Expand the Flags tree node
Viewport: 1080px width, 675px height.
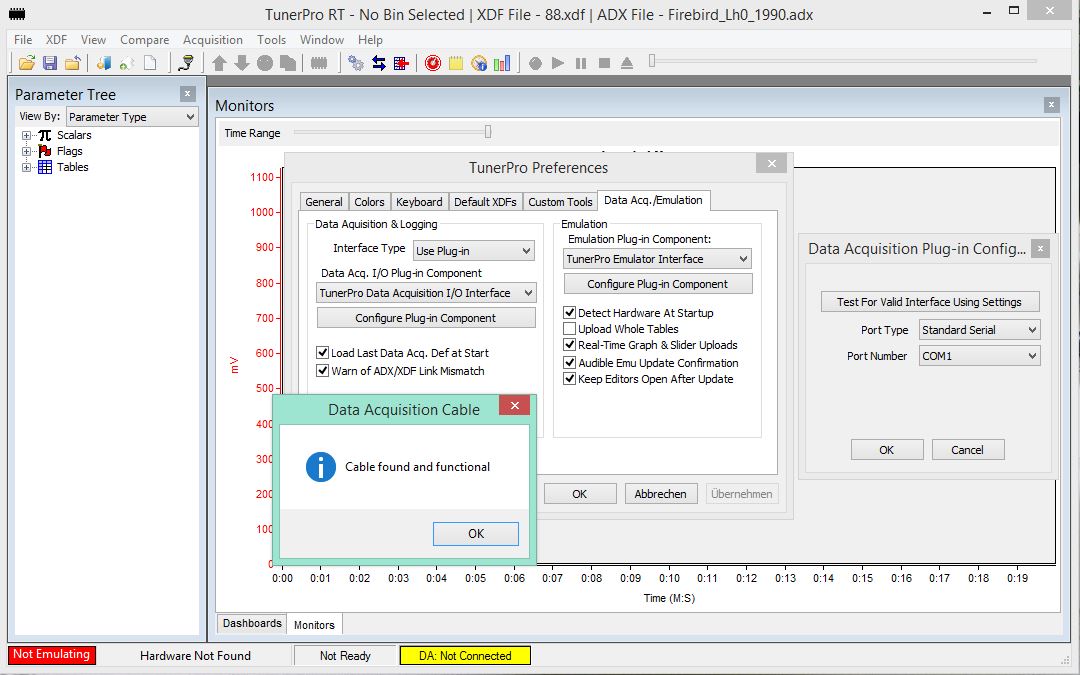coord(26,152)
